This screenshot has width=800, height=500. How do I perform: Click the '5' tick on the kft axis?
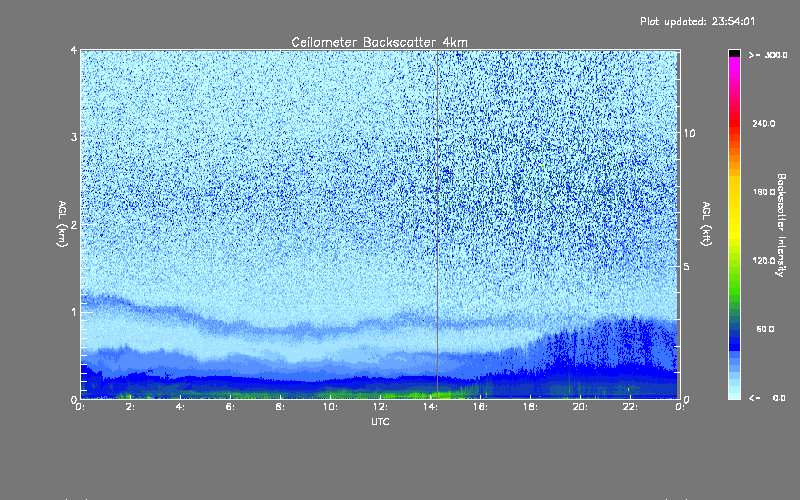[686, 266]
